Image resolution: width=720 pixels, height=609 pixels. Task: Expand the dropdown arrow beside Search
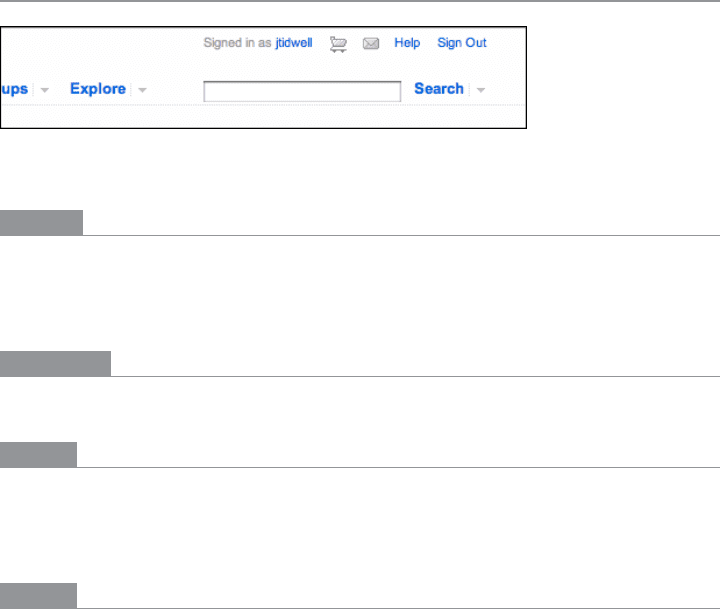coord(481,90)
